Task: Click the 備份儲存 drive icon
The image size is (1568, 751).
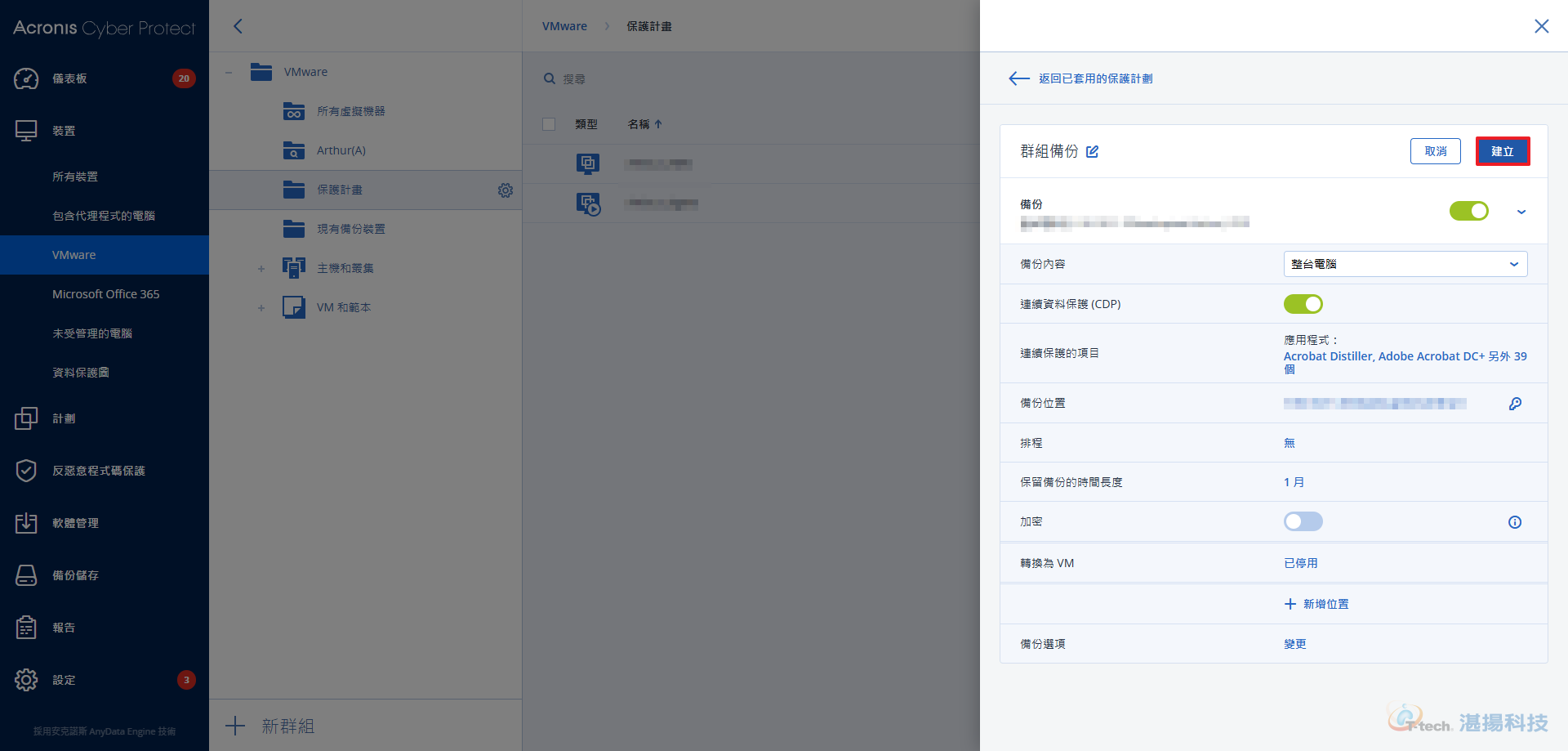Action: pyautogui.click(x=26, y=575)
